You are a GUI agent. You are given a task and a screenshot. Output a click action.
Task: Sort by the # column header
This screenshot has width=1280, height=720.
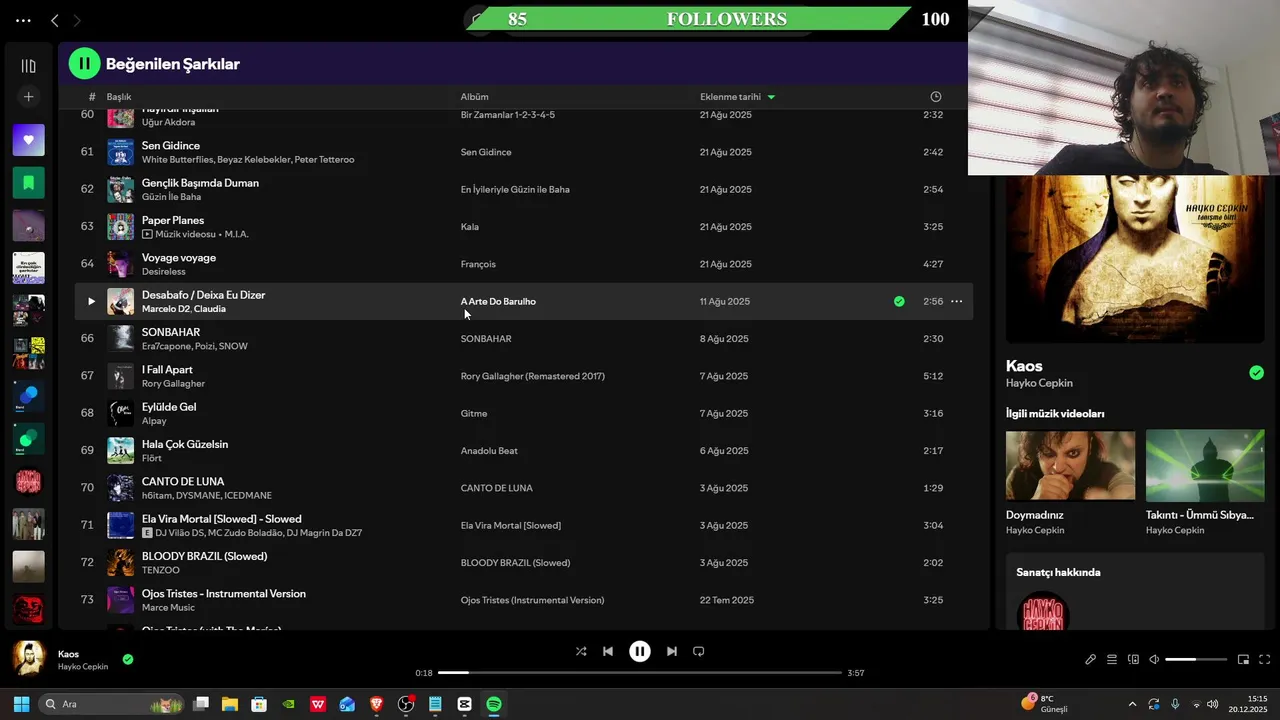coord(92,97)
